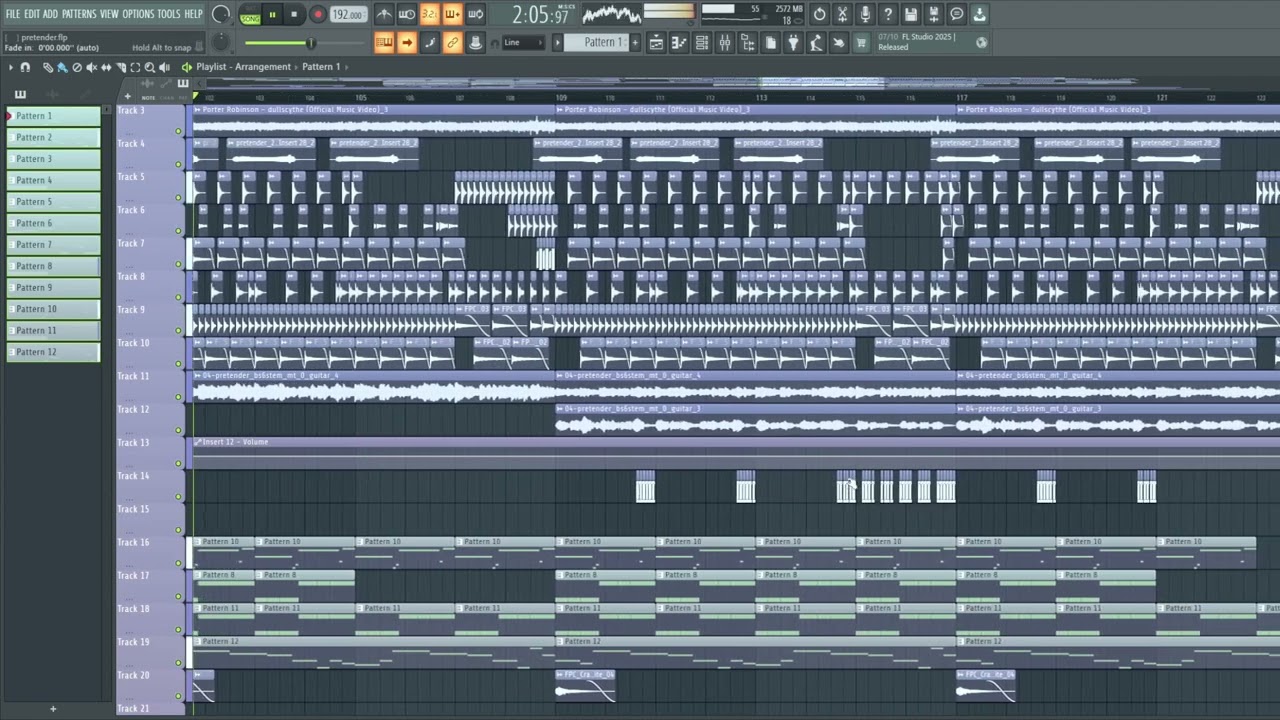1280x720 pixels.
Task: Mute Track 4 with its green dot
Action: (x=179, y=164)
